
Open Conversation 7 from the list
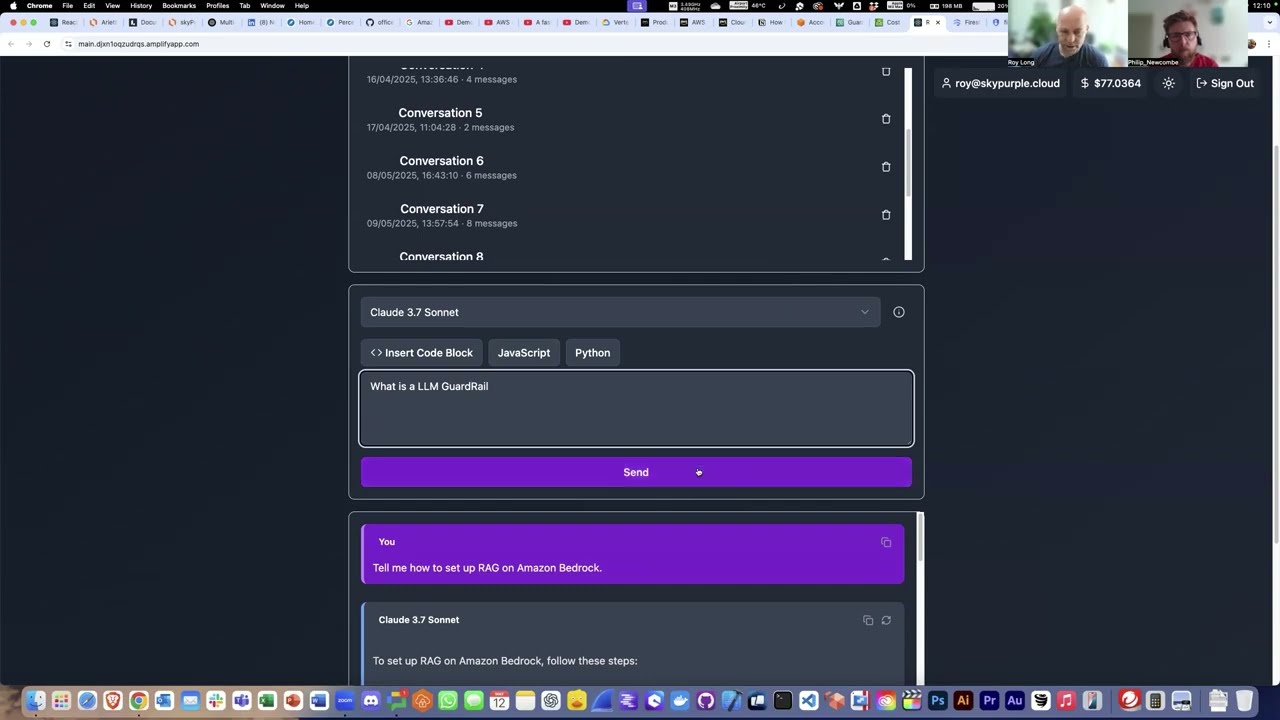click(442, 215)
